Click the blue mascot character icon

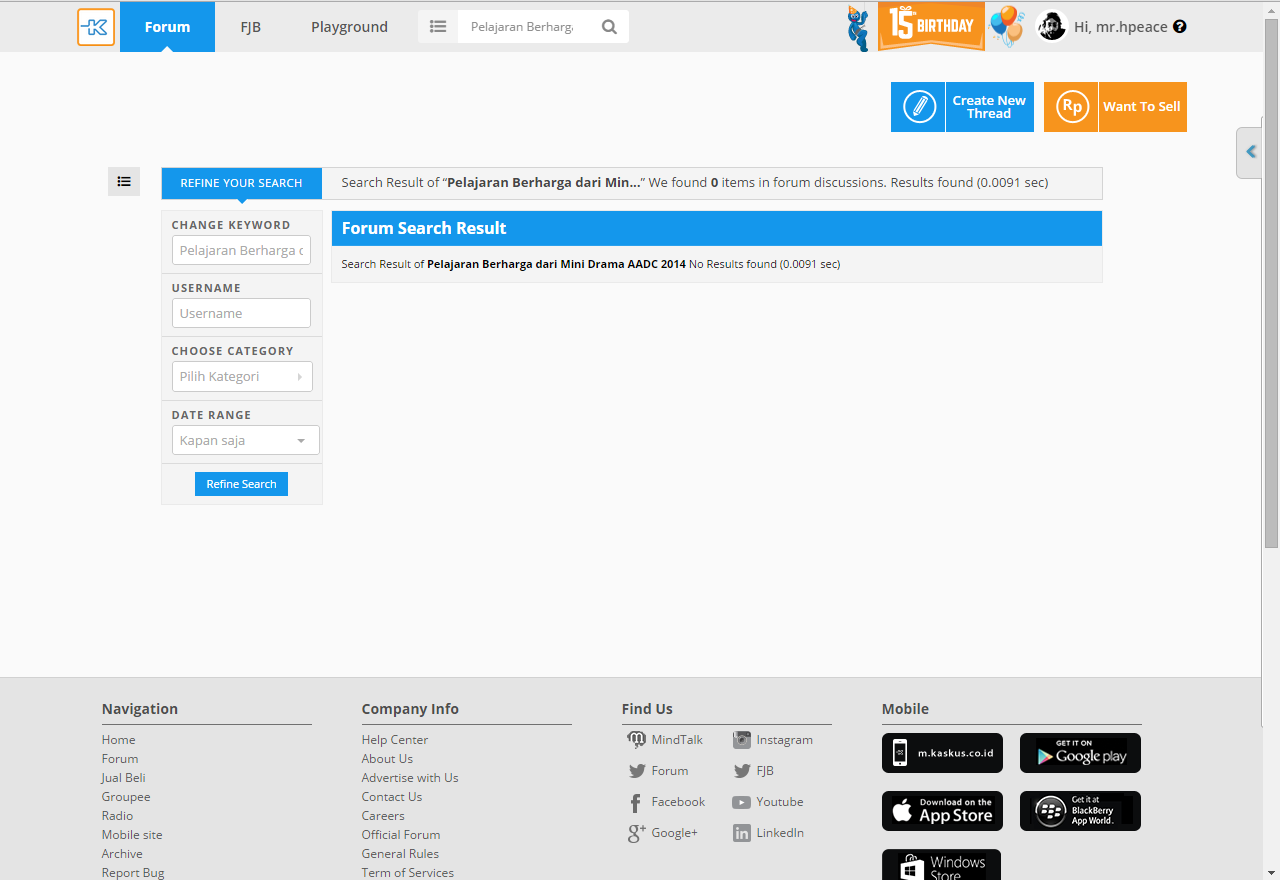(x=859, y=27)
